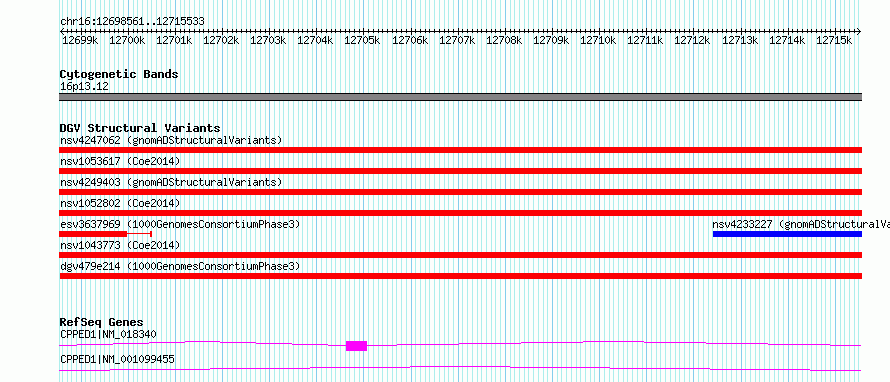Click the left arrow of the coordinate ruler
This screenshot has width=890, height=382.
[x=62, y=31]
